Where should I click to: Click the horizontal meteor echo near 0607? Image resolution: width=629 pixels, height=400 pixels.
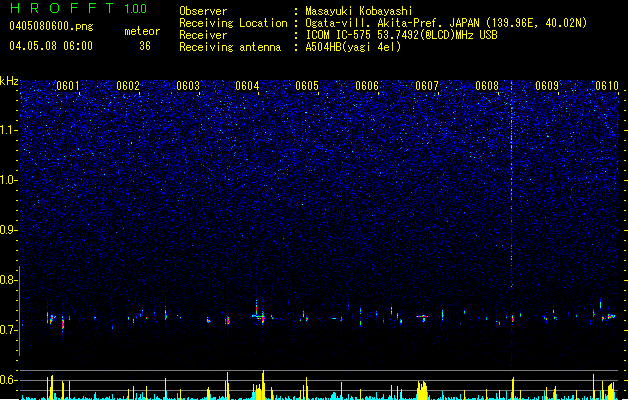(422, 317)
